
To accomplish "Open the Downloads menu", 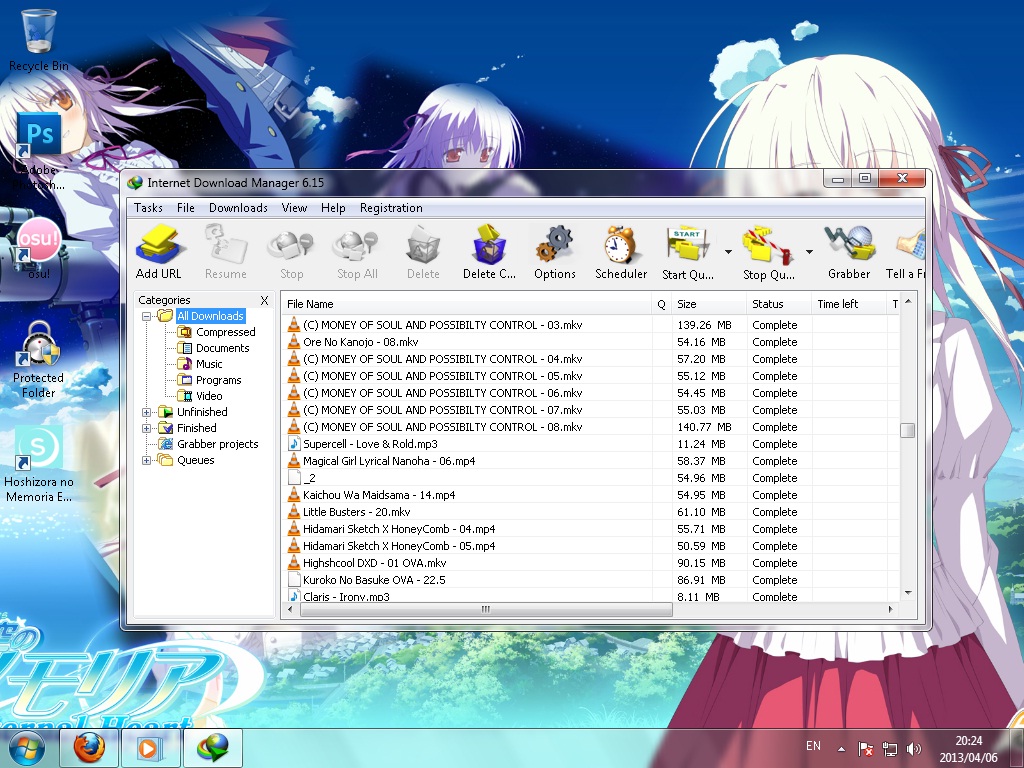I will tap(238, 208).
